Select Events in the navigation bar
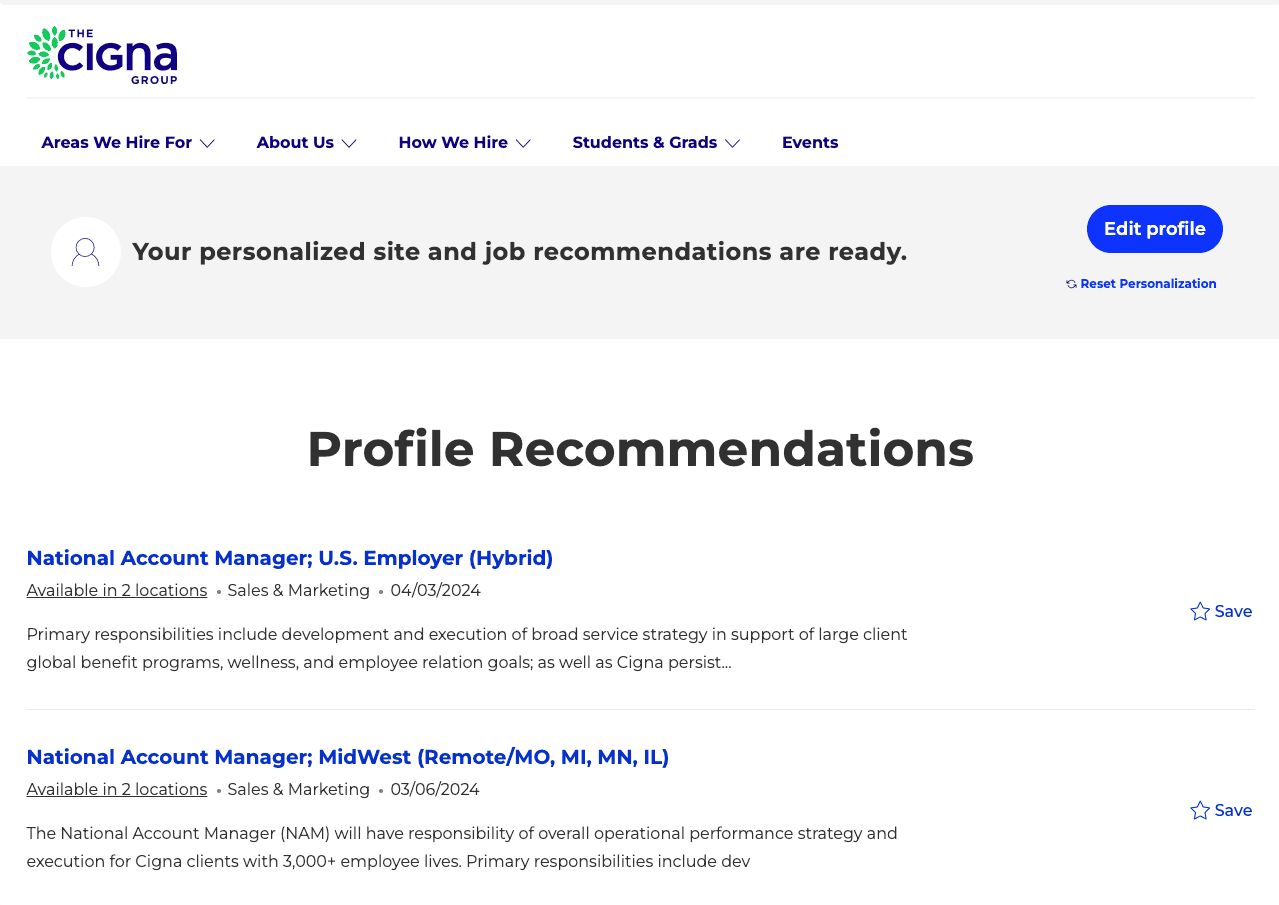The width and height of the screenshot is (1279, 905). [809, 142]
